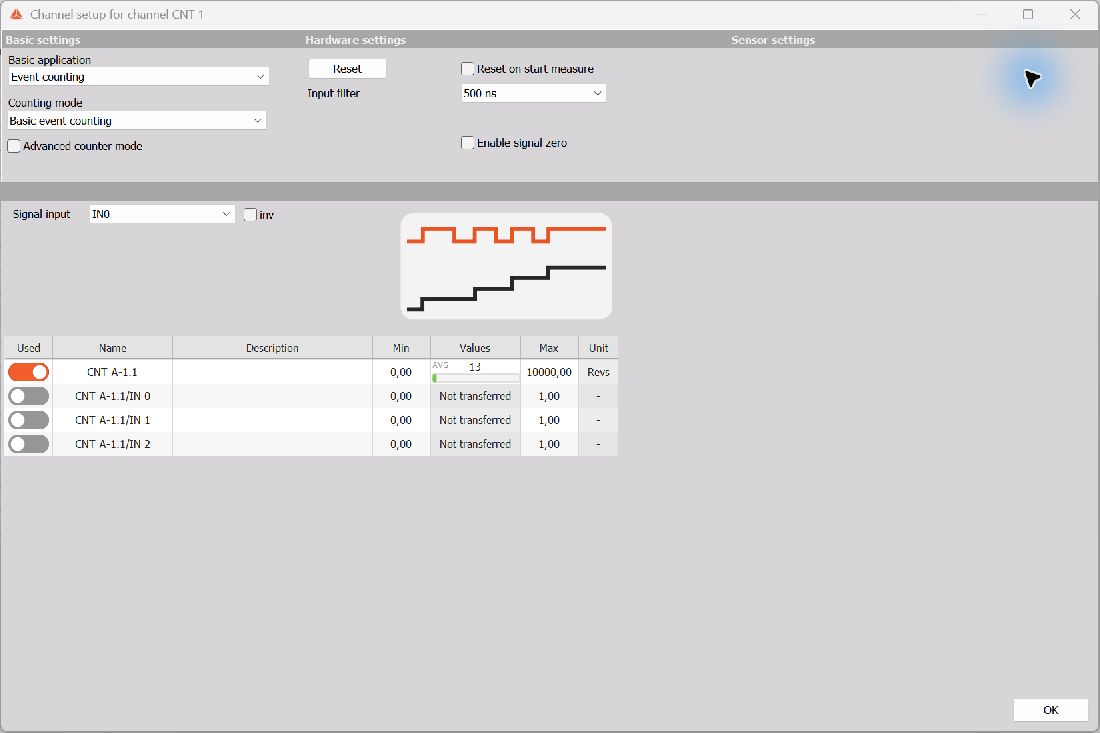Maximize the Channel setup window
Image resolution: width=1100 pixels, height=733 pixels.
[1028, 14]
